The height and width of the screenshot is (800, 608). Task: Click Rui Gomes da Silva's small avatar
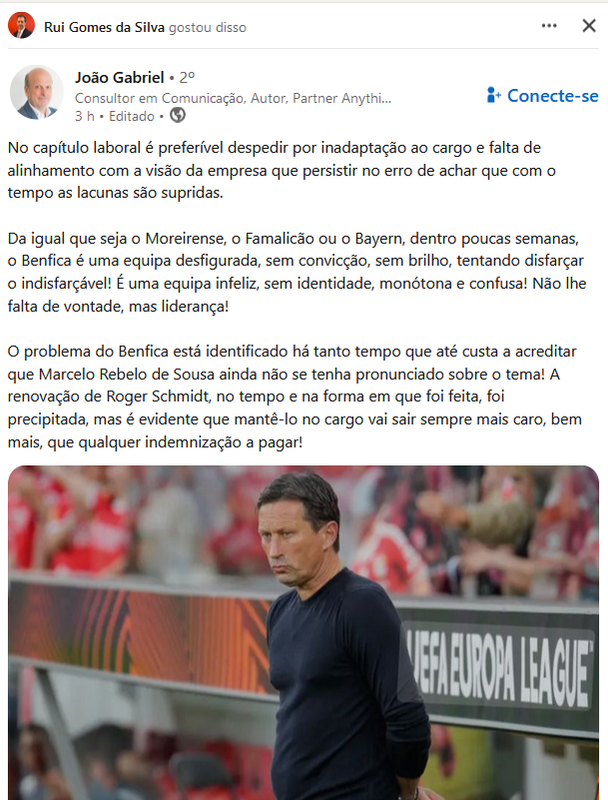21,26
